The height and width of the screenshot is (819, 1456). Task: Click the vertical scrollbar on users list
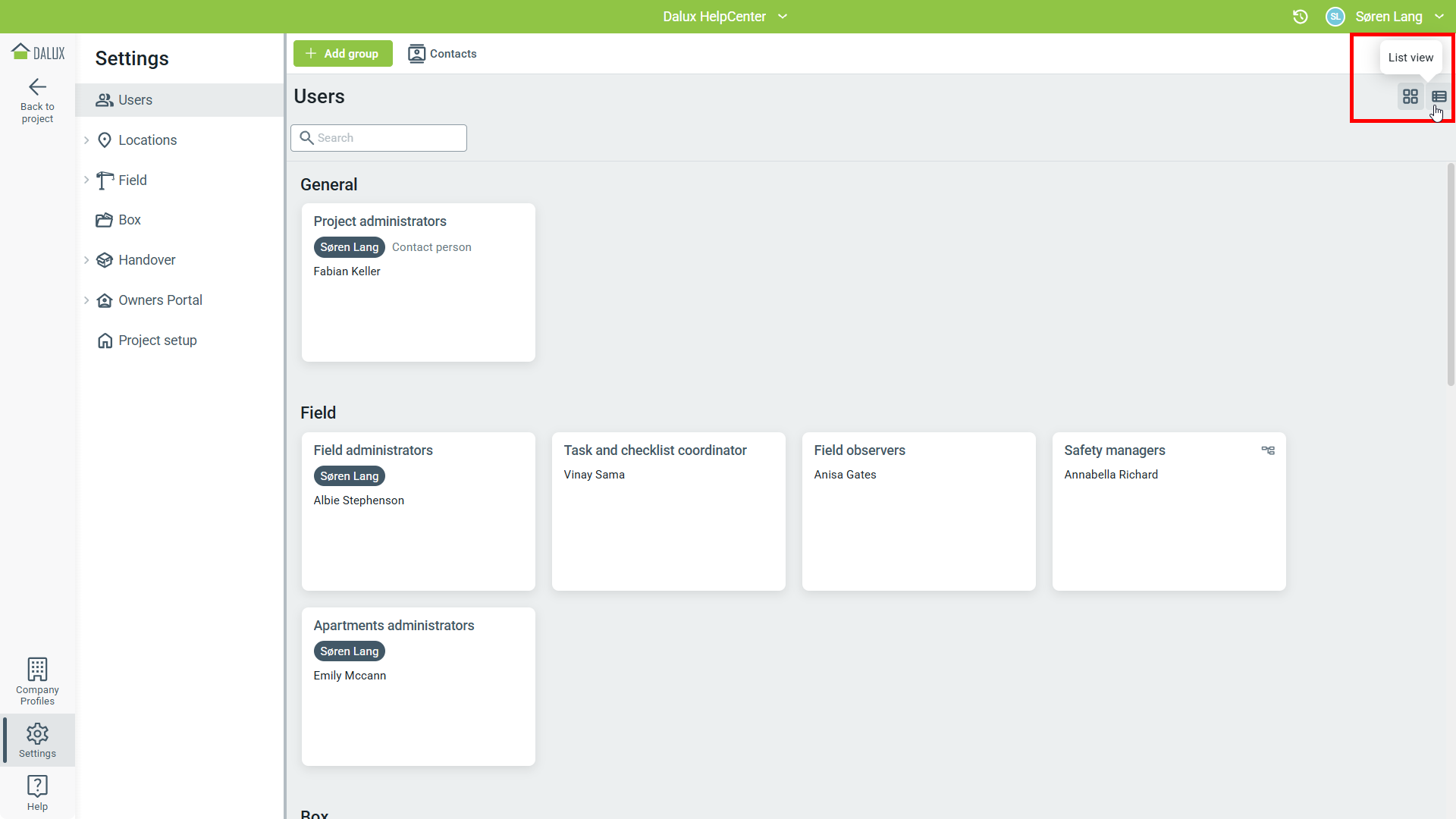(1450, 273)
